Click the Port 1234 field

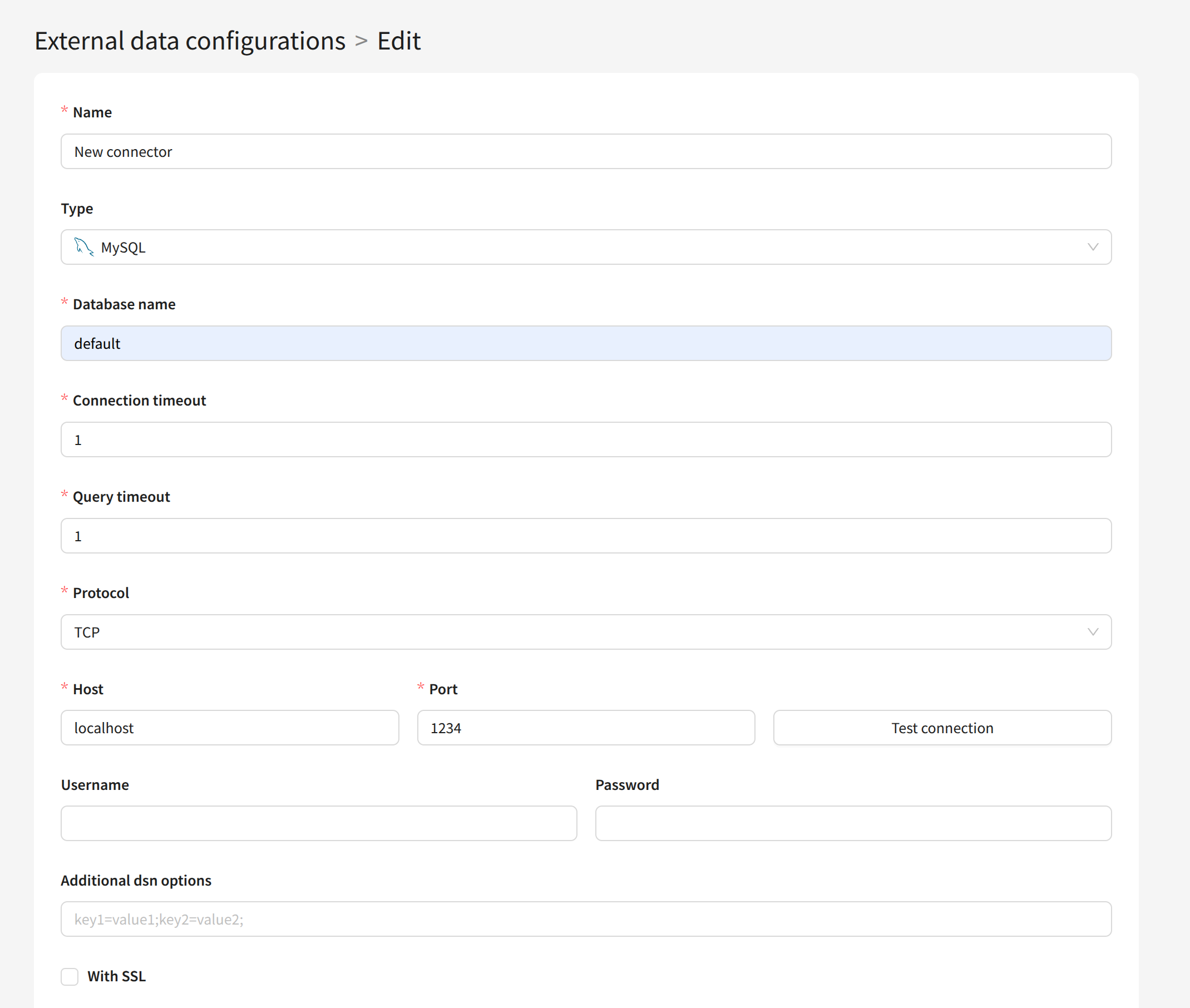[585, 728]
